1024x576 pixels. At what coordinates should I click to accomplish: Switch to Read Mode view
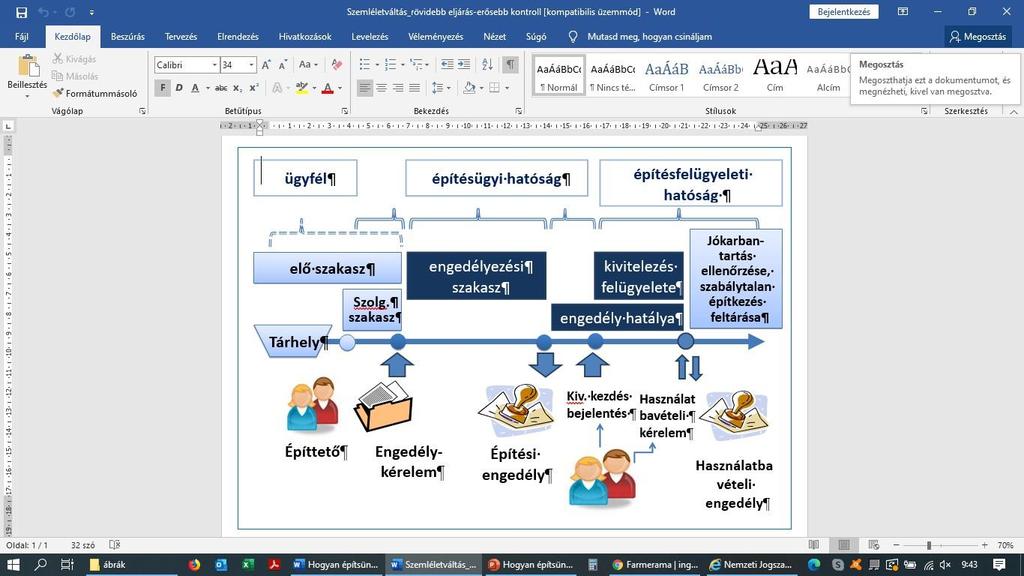click(814, 545)
